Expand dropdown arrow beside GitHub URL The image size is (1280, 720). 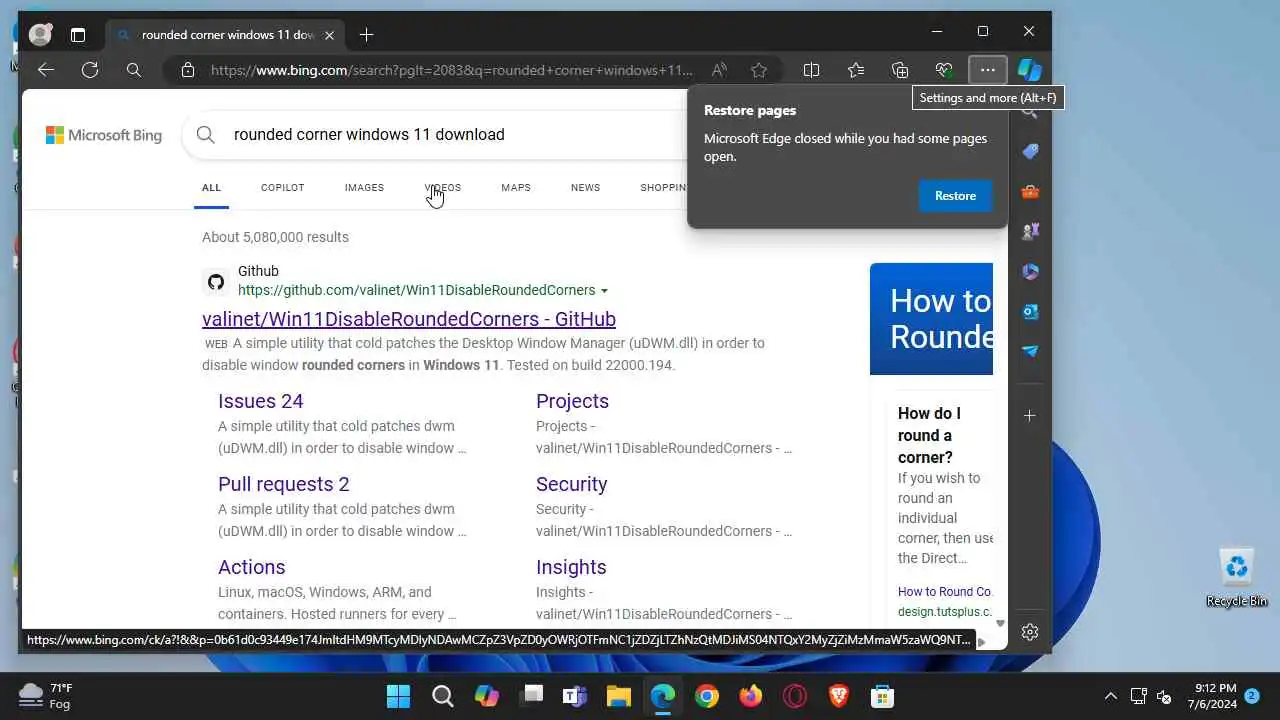coord(604,291)
